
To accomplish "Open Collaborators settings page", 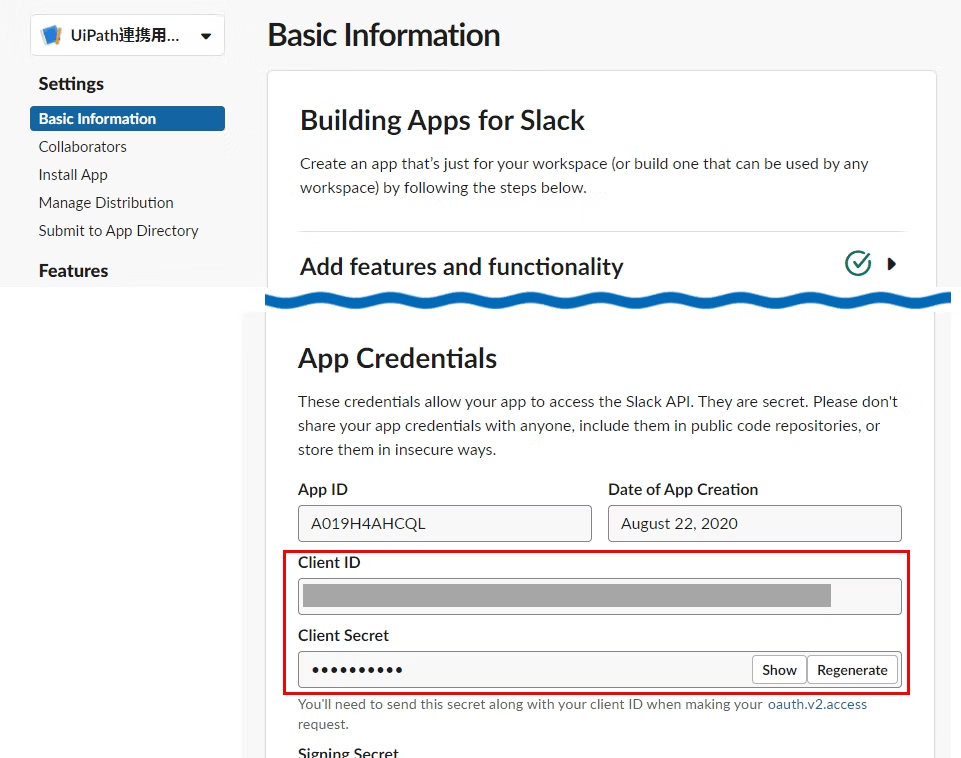I will click(83, 146).
